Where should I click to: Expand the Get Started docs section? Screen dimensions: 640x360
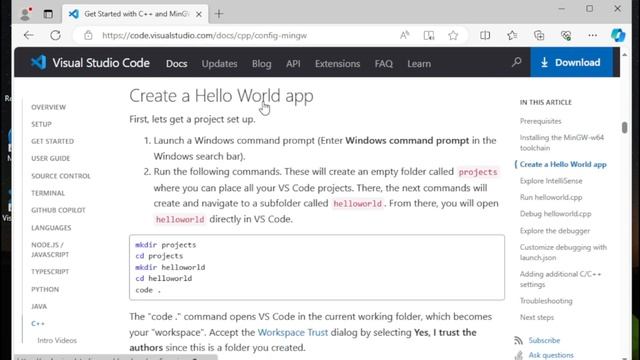click(x=53, y=141)
